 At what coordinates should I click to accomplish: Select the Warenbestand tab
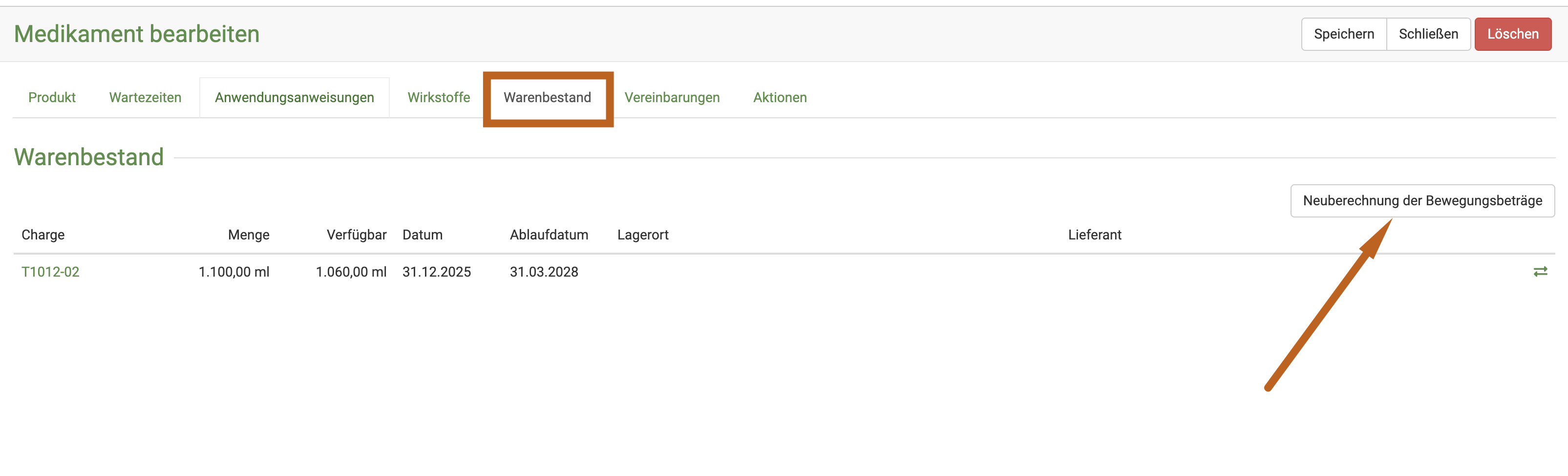pos(547,97)
